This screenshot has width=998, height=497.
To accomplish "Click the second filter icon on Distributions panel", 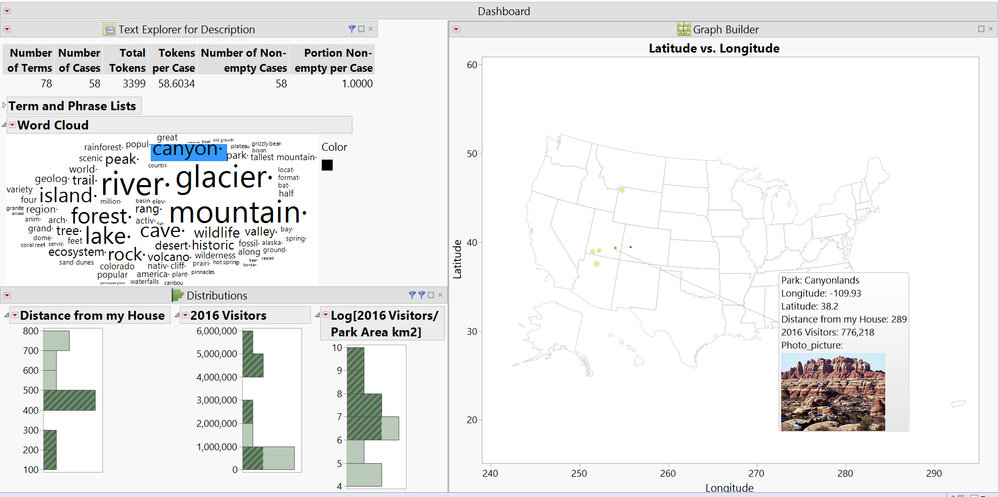I will click(x=421, y=295).
